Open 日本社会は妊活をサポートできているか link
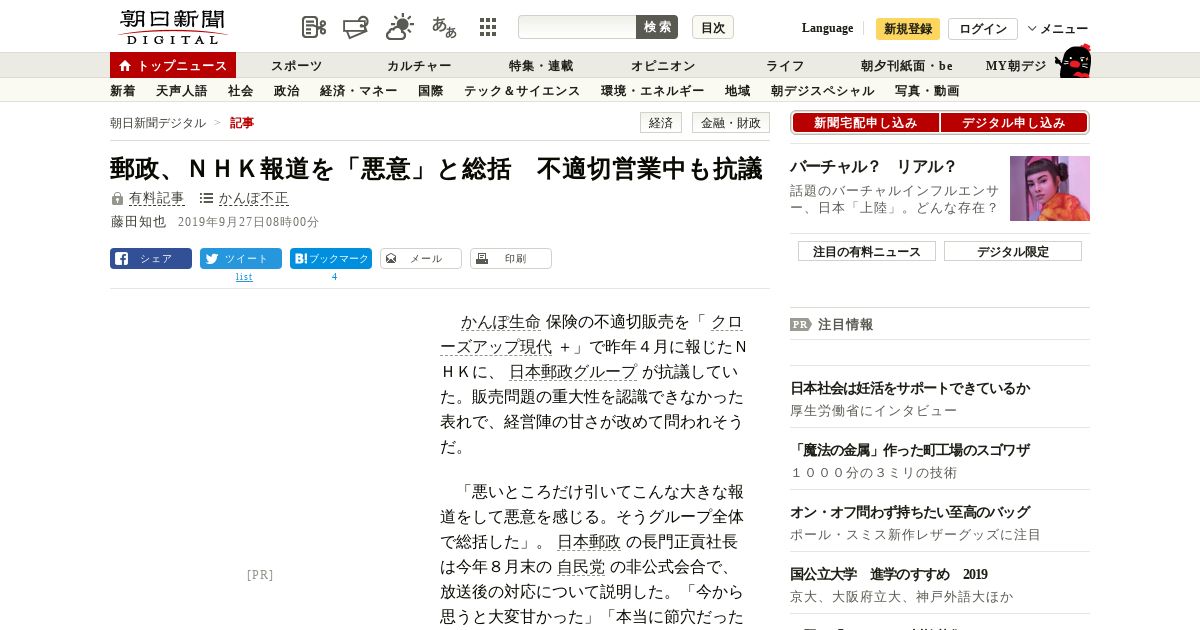 coord(910,388)
